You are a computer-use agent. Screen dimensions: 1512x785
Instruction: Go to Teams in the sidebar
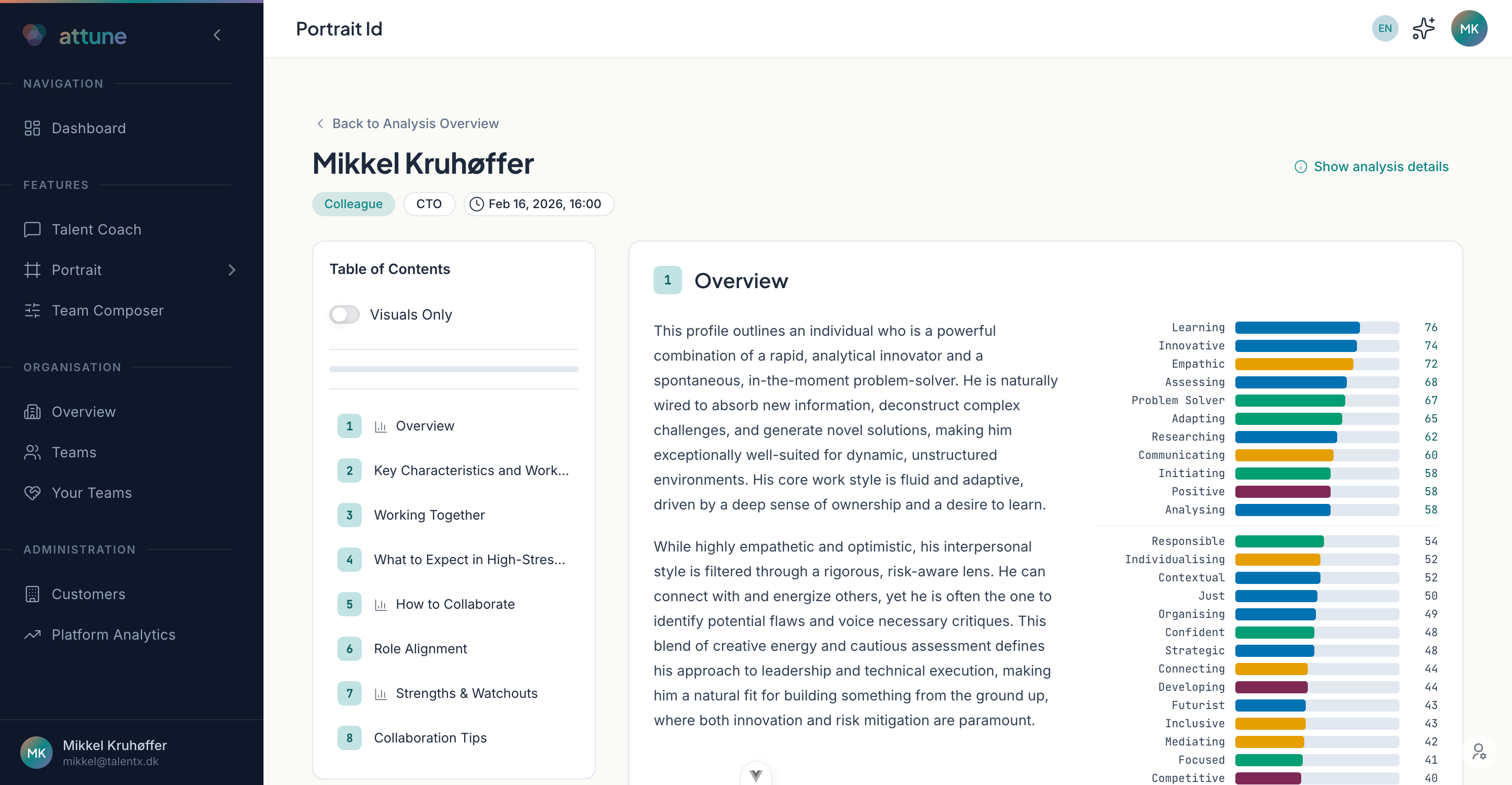(74, 452)
